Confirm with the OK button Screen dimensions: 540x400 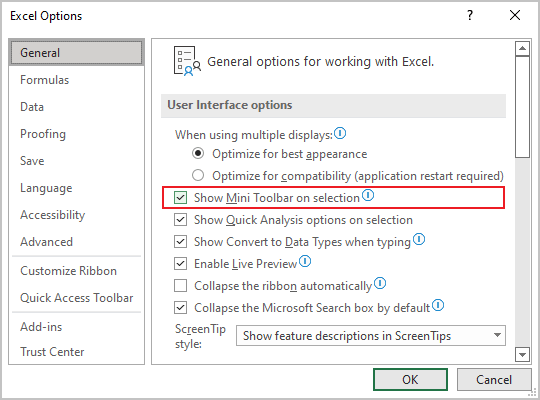[x=410, y=380]
